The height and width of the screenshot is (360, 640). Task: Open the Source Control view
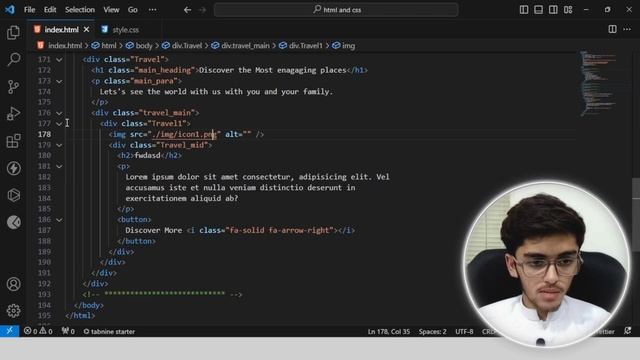click(x=13, y=87)
